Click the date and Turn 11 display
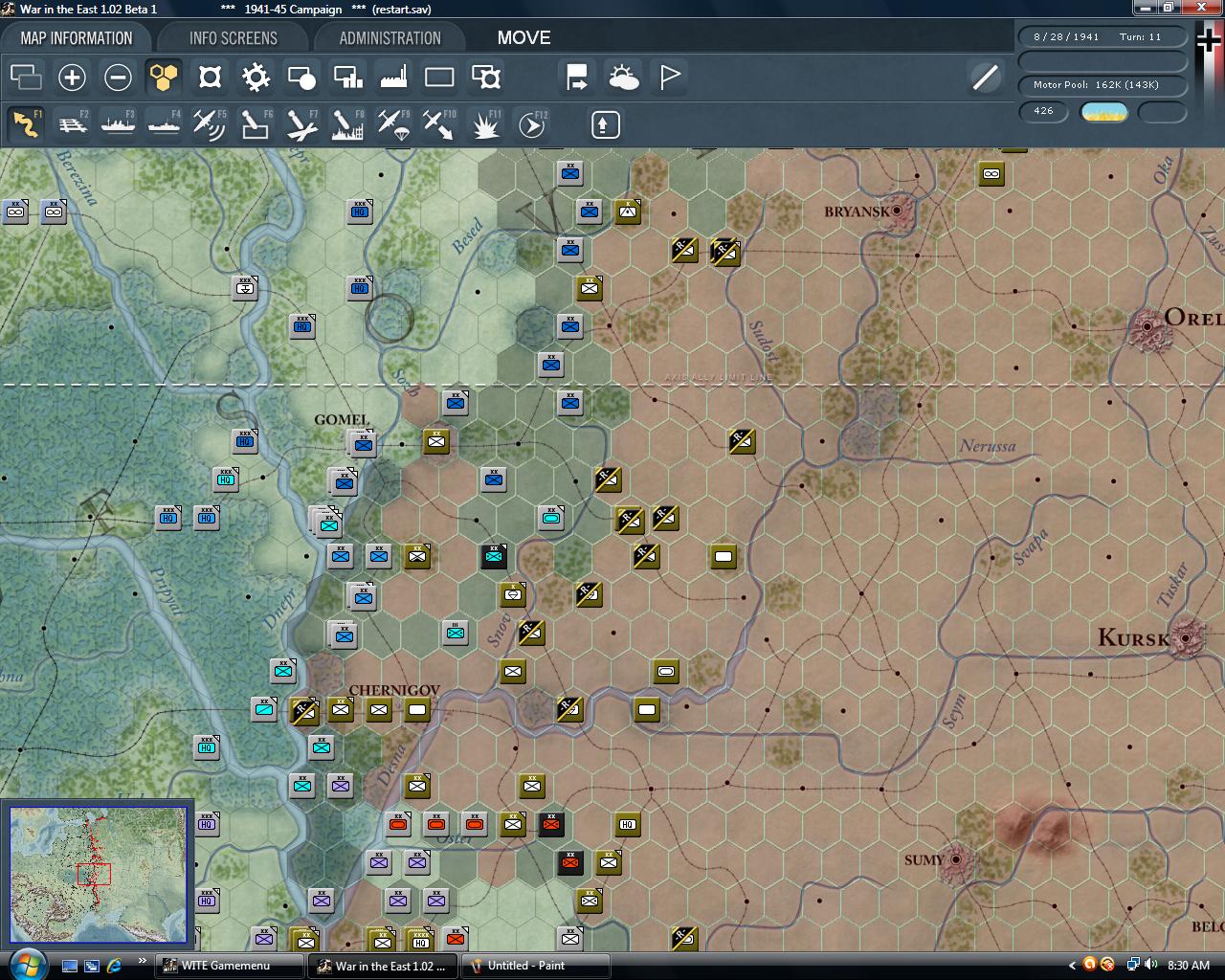Screen dimensions: 1225x980 click(1102, 37)
